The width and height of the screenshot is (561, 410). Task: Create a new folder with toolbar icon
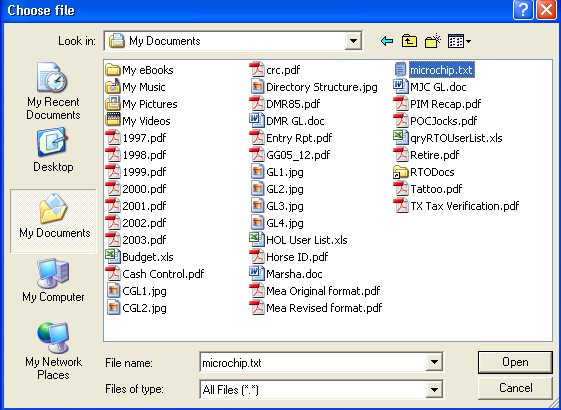coord(433,41)
